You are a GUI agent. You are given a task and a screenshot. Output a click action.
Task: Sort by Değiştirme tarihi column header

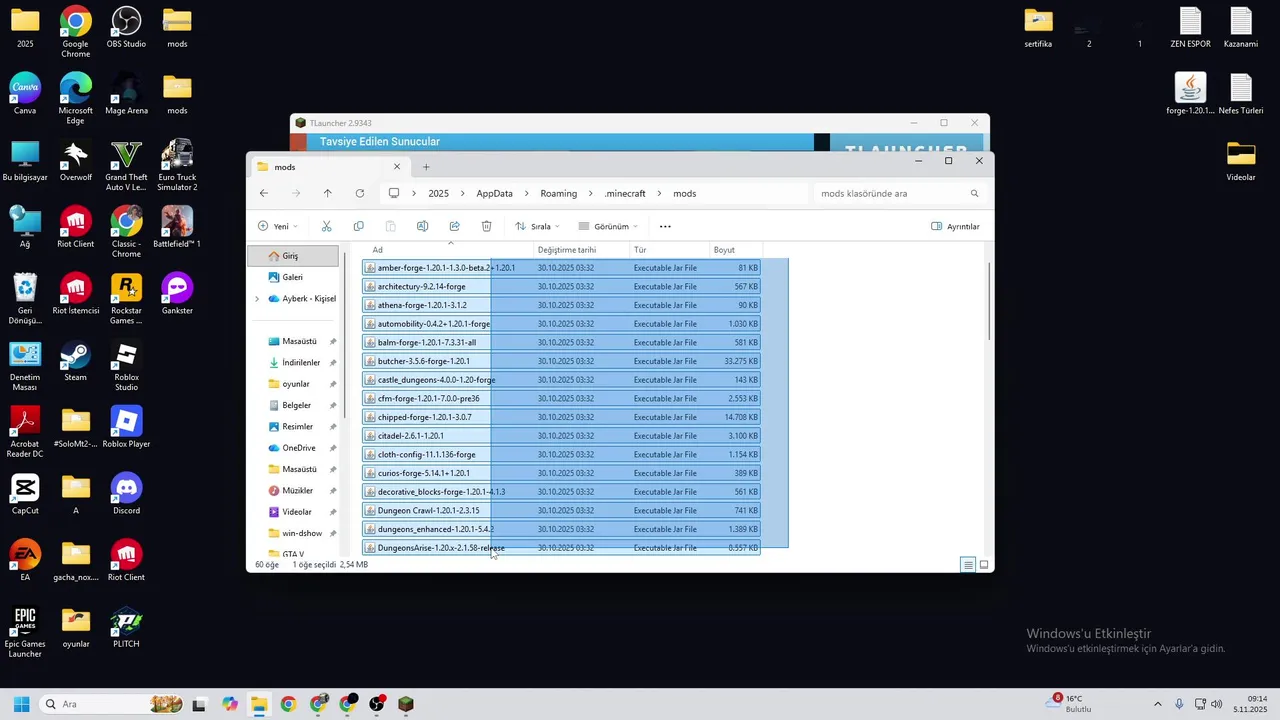coord(581,250)
